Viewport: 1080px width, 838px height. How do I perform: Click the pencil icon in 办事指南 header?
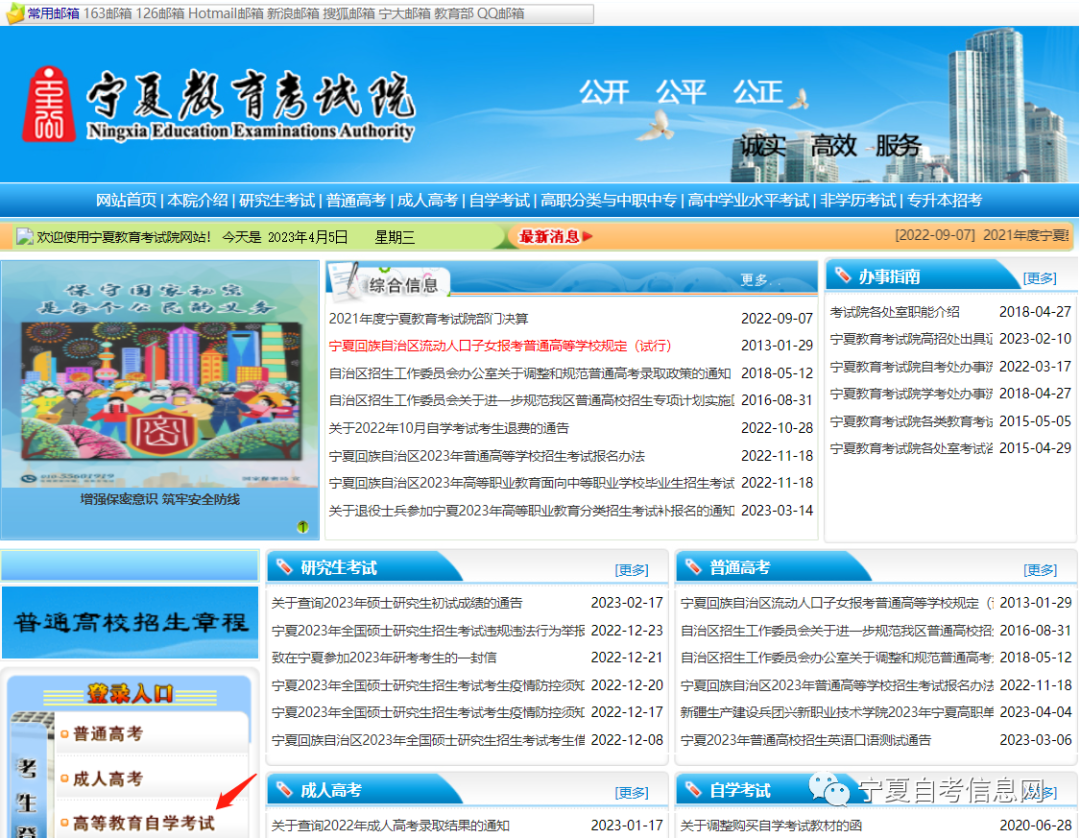tap(843, 276)
